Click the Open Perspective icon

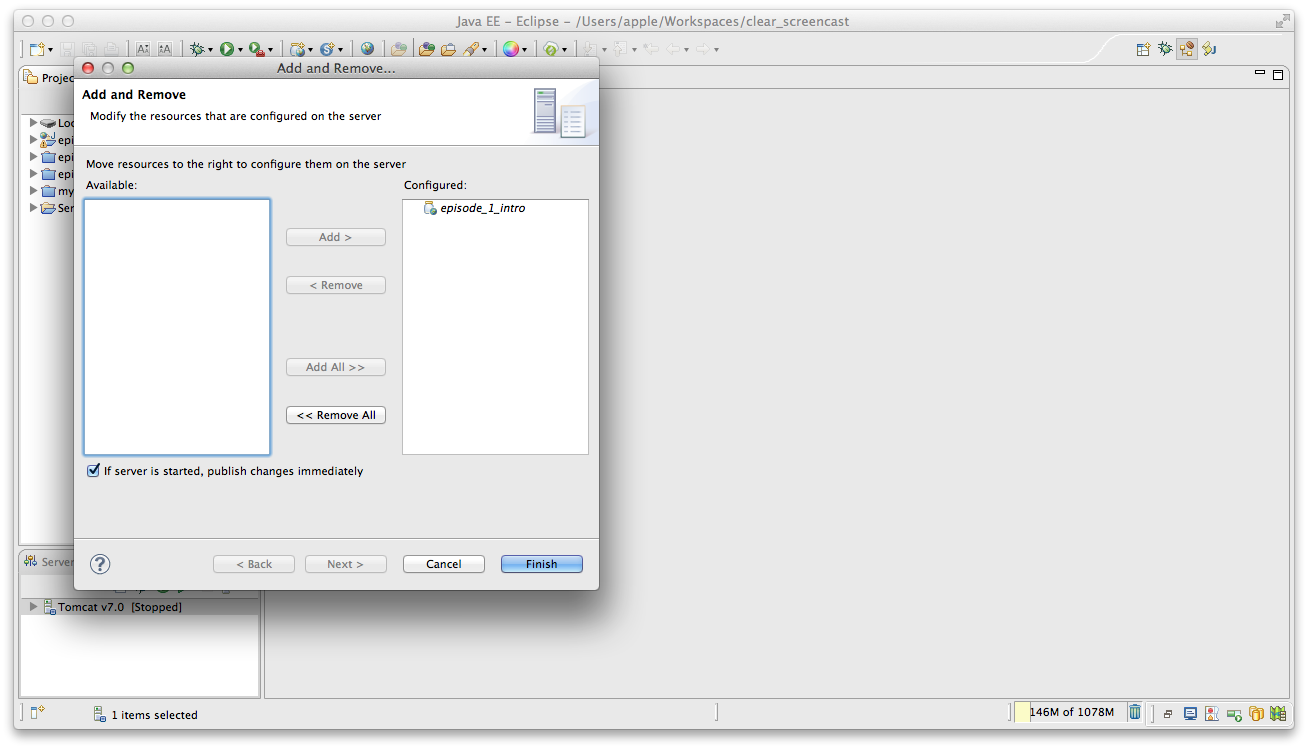(1143, 49)
